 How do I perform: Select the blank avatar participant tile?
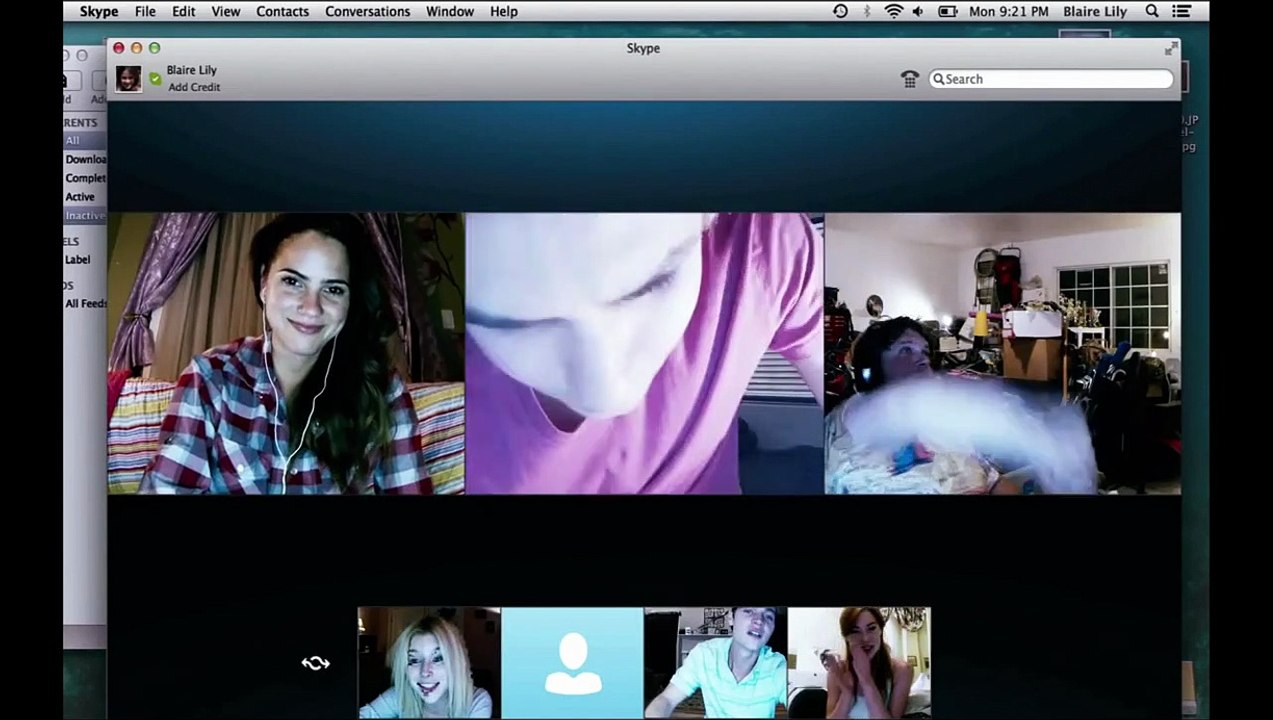[x=572, y=662]
